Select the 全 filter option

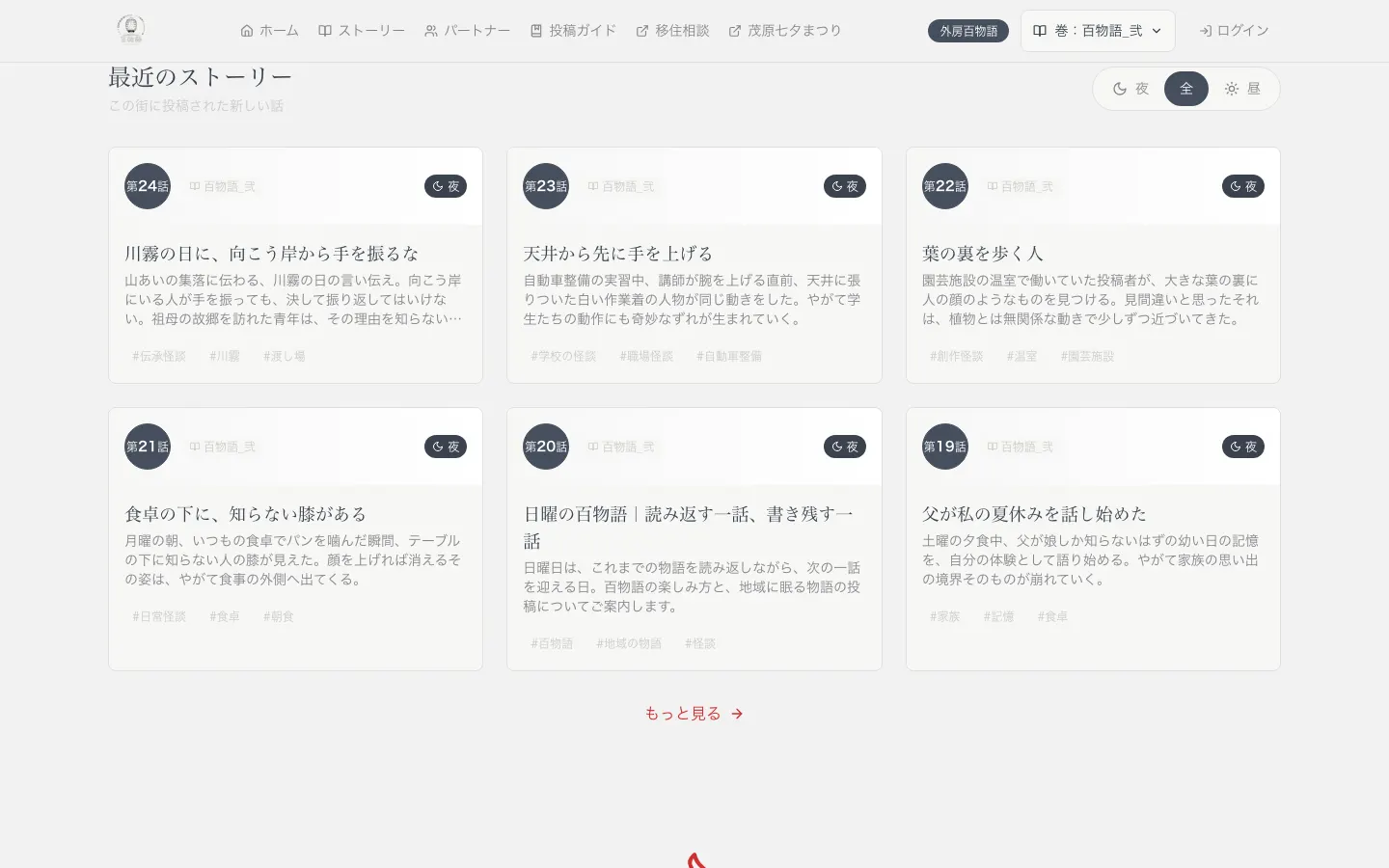[1186, 89]
